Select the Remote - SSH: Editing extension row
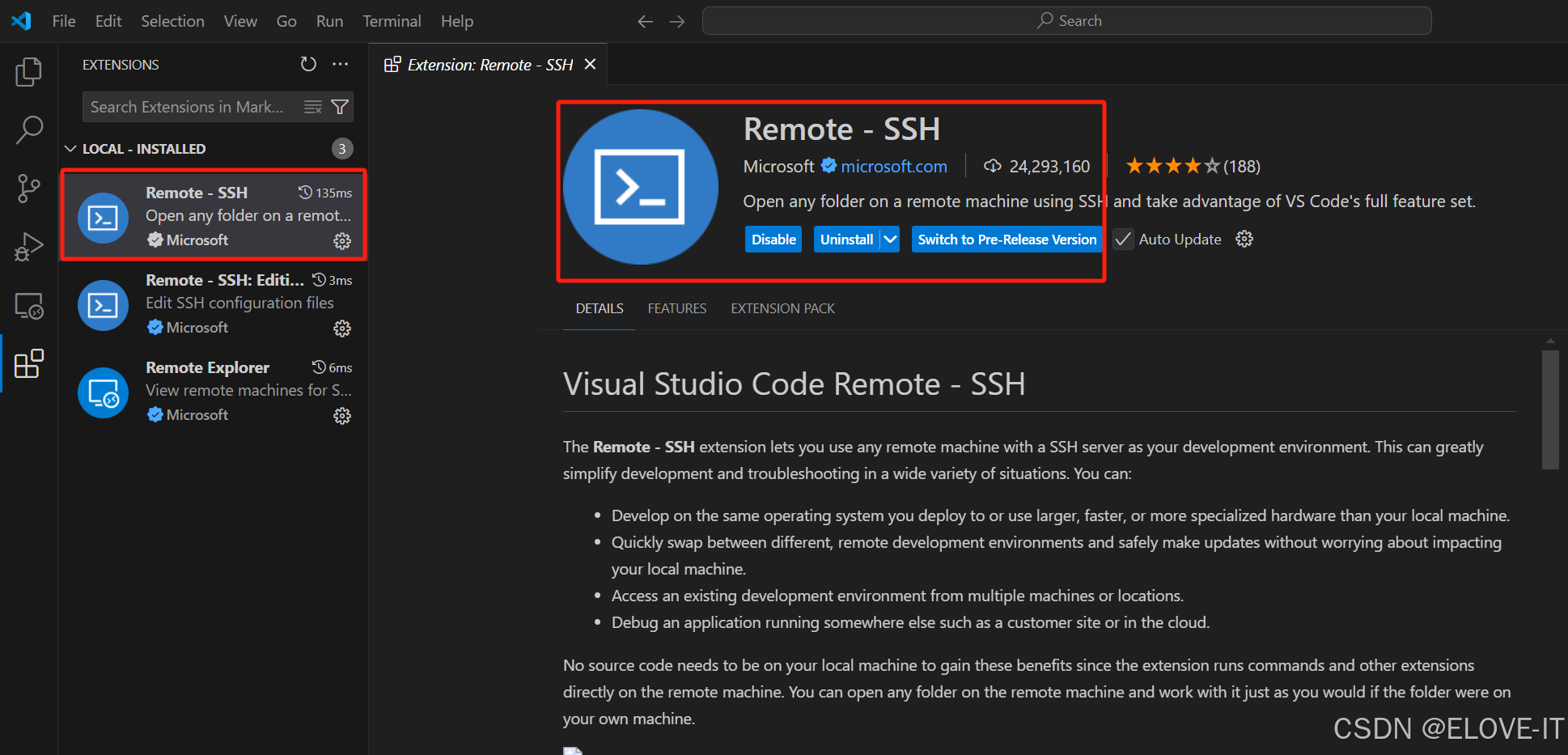This screenshot has width=1568, height=755. click(x=214, y=304)
